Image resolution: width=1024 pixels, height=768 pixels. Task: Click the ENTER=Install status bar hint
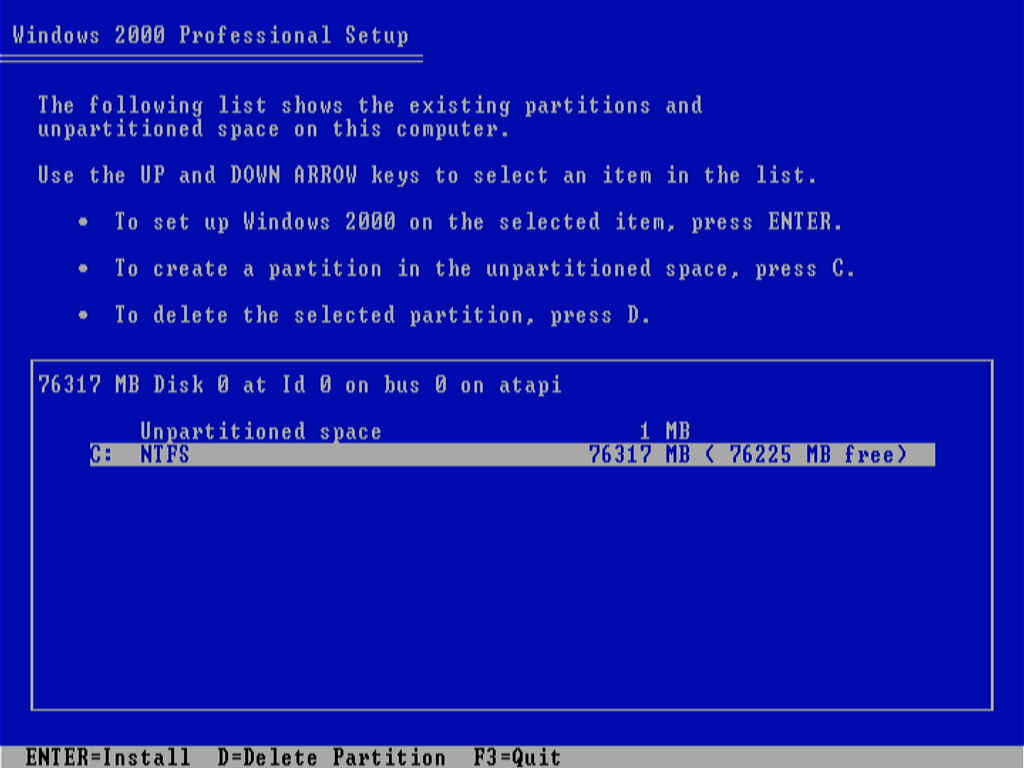pyautogui.click(x=108, y=757)
